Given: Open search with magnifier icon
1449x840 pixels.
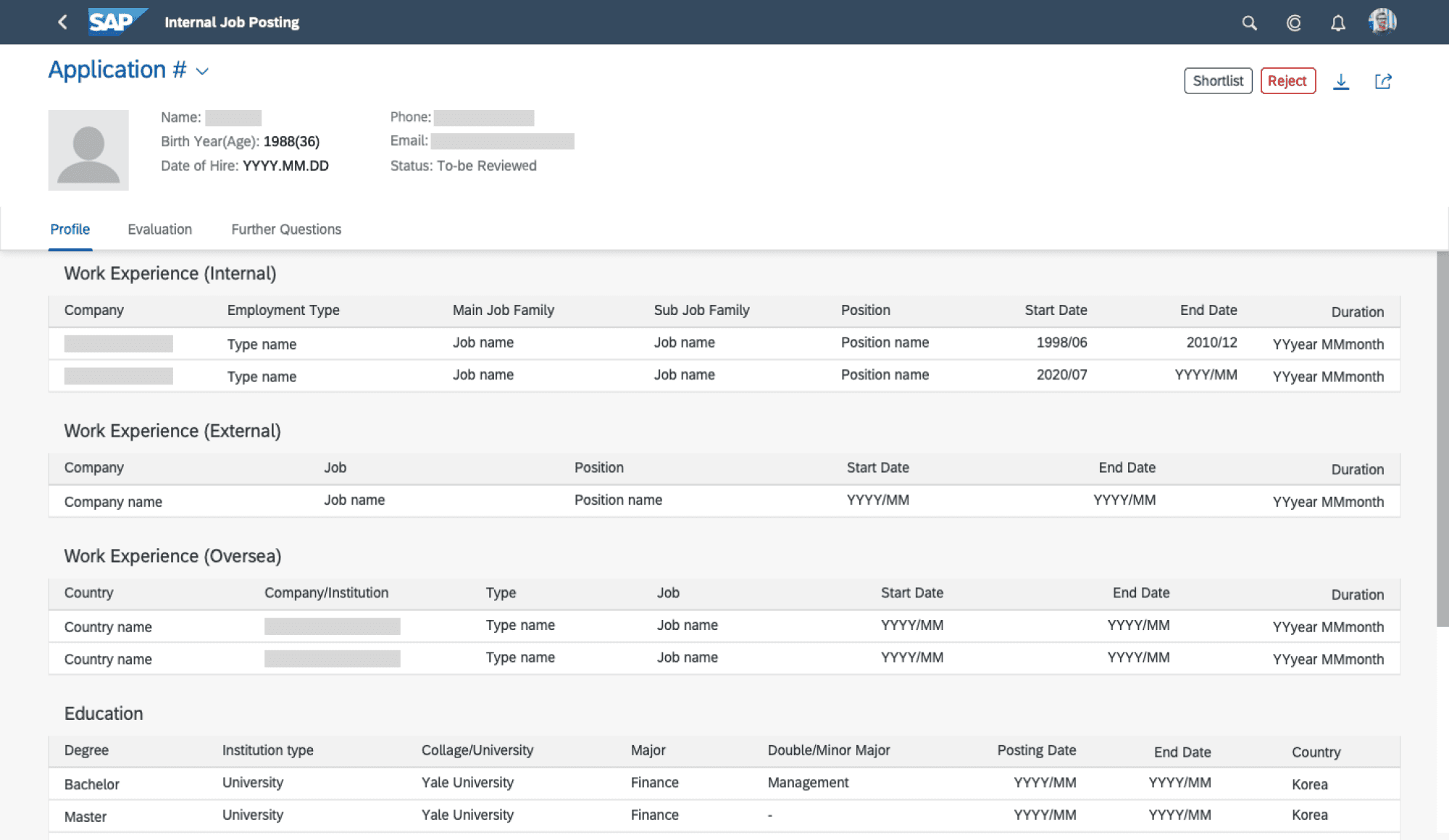Looking at the screenshot, I should pos(1249,23).
